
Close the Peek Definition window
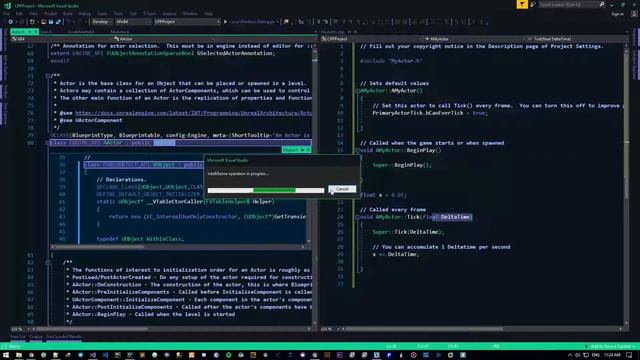[x=308, y=150]
